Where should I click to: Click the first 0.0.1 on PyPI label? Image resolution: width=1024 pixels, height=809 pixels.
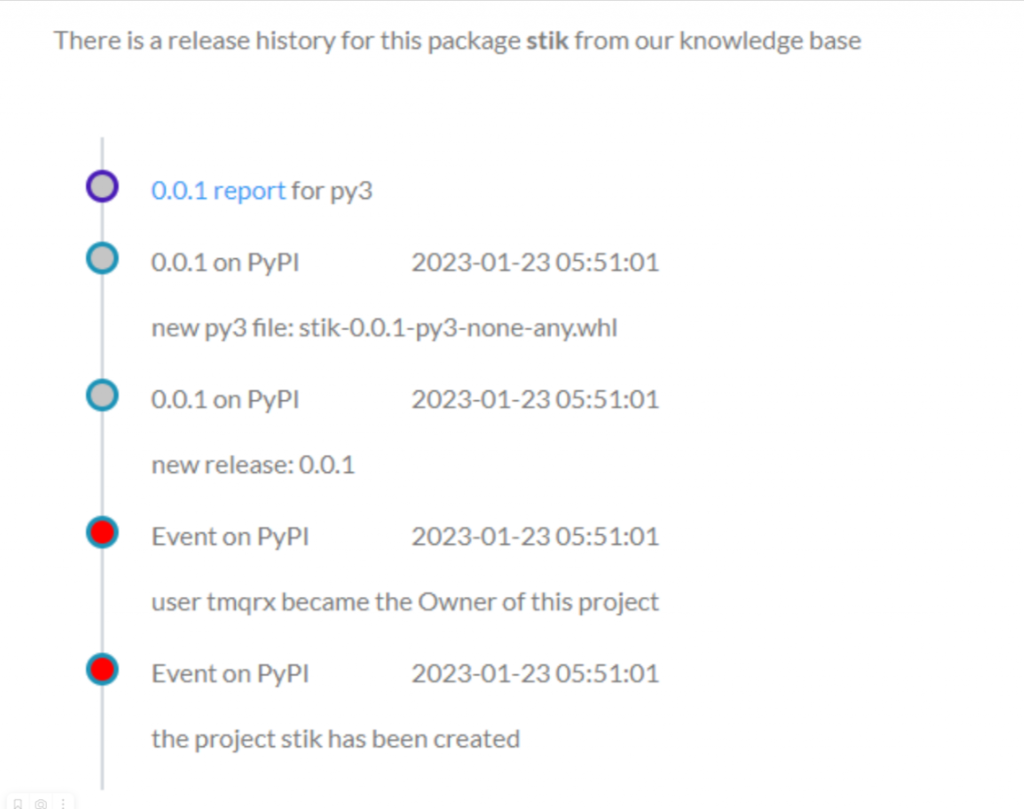pyautogui.click(x=225, y=262)
